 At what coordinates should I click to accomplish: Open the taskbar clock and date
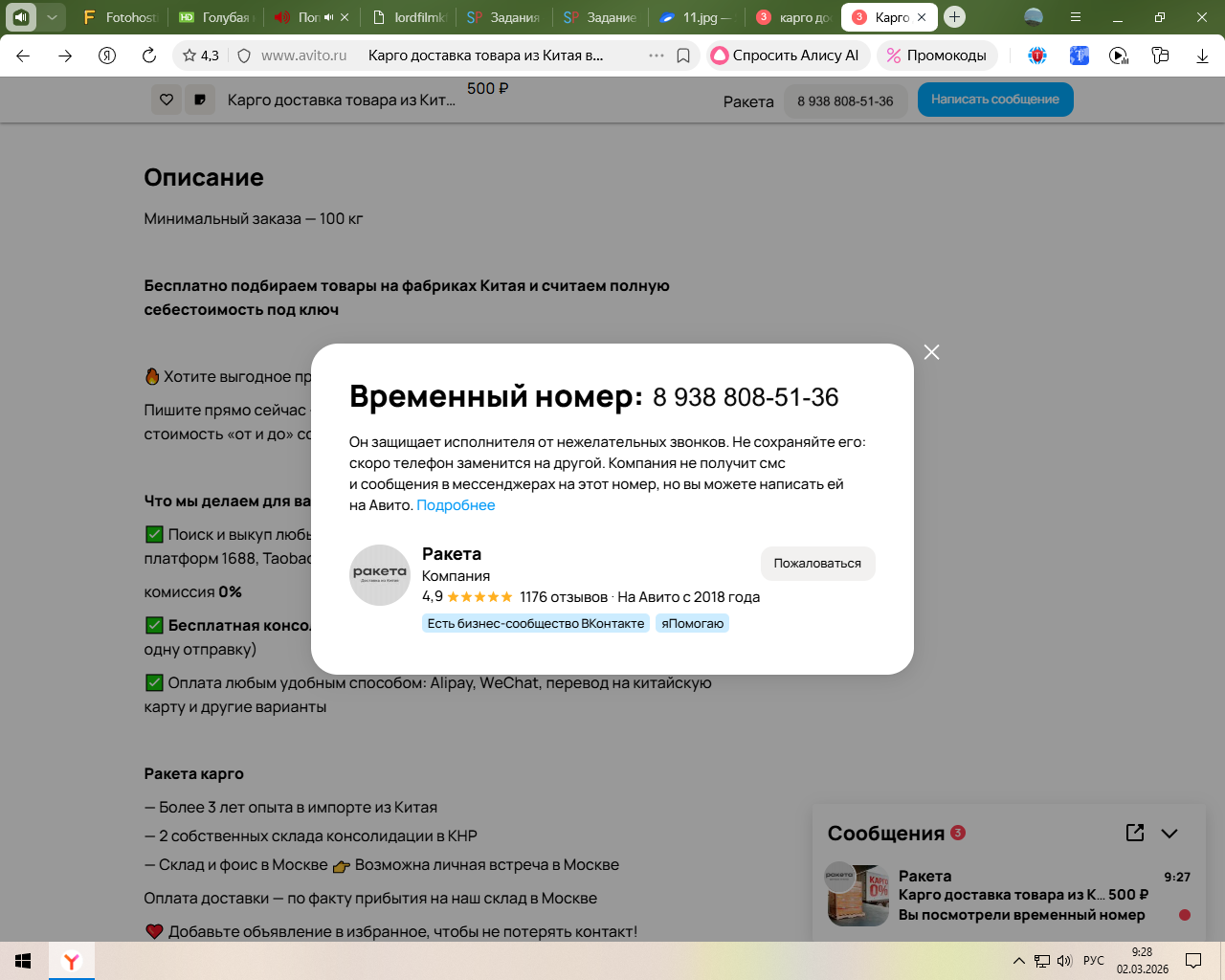coord(1142,961)
